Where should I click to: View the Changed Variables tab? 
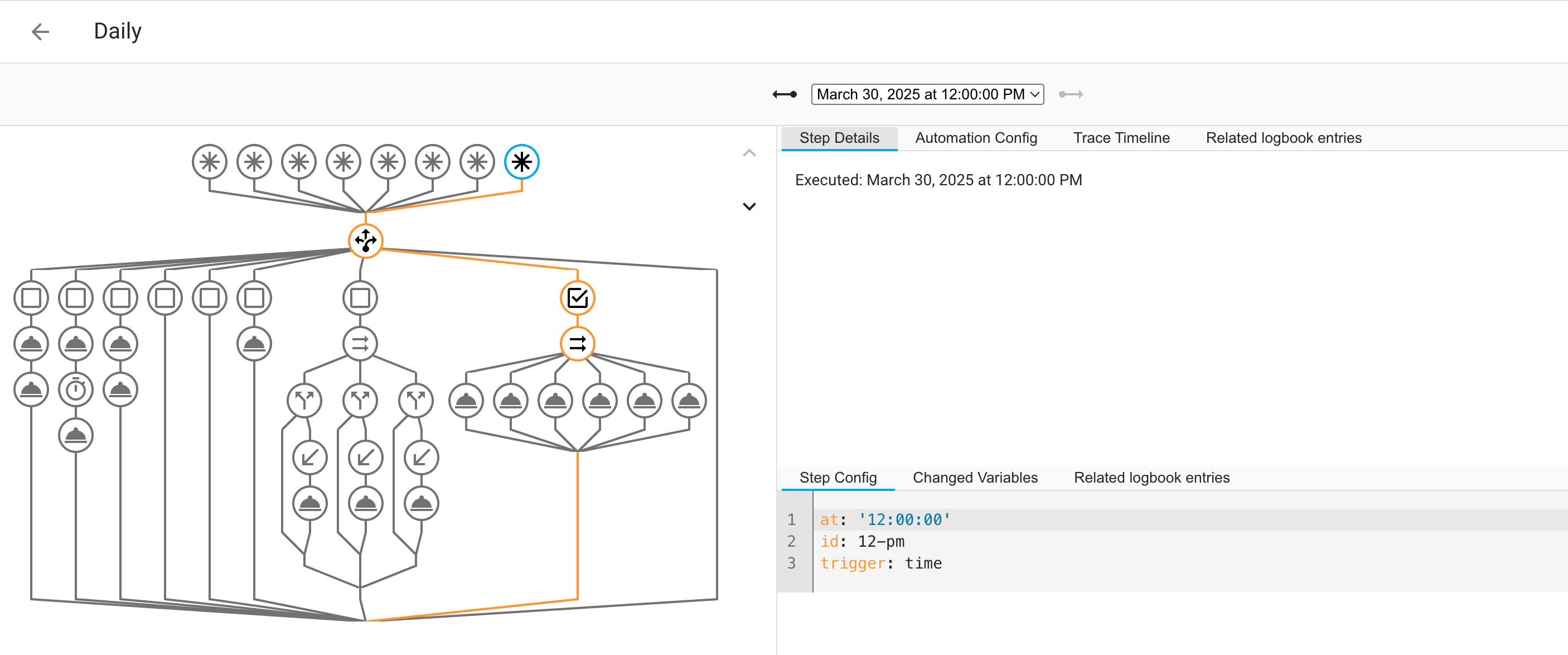(975, 478)
